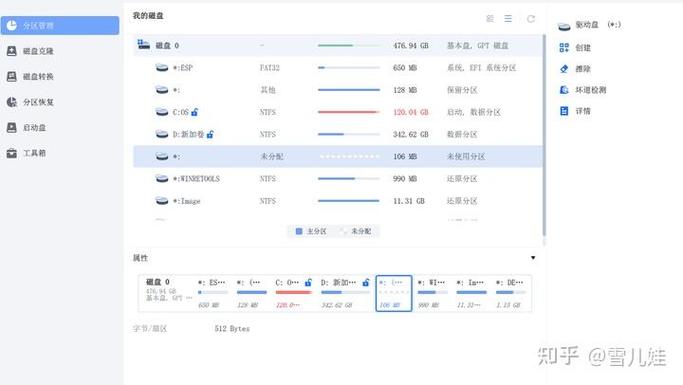
Task: Collapse the 属性 panel arrow
Action: click(x=533, y=258)
